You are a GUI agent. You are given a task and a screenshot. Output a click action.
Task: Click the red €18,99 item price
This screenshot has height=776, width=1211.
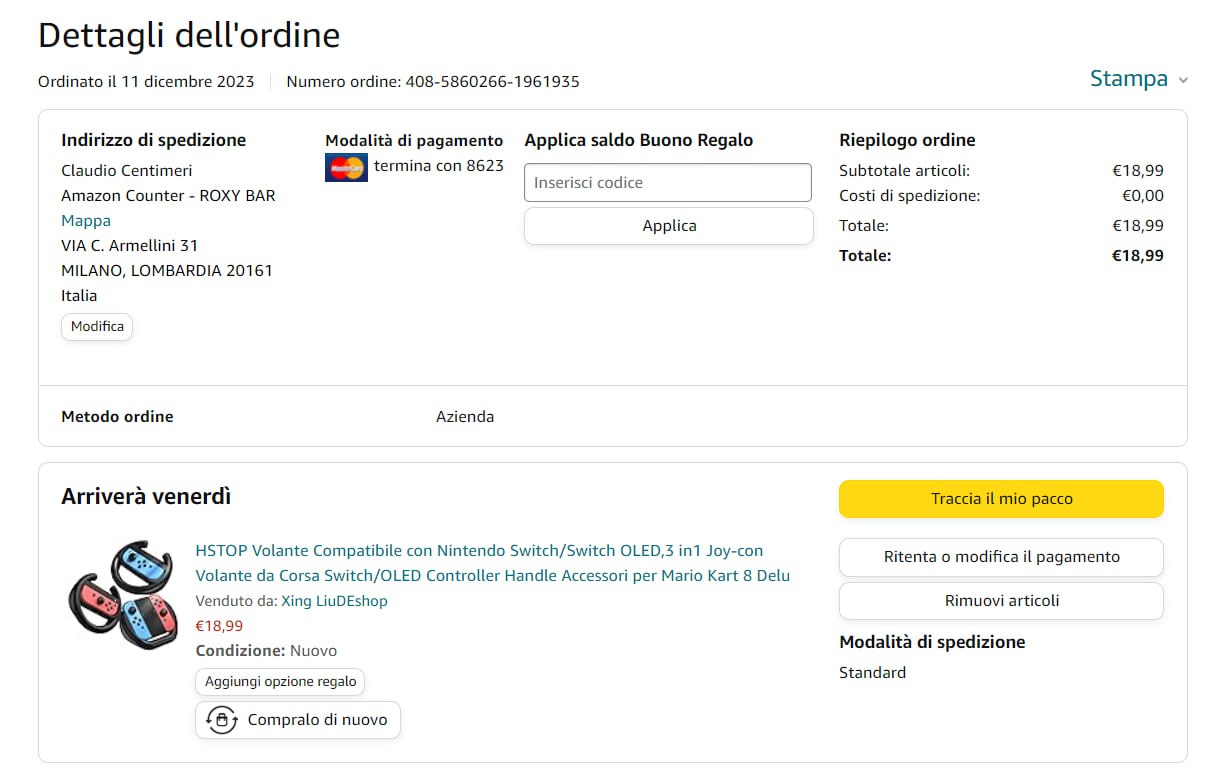pyautogui.click(x=219, y=626)
